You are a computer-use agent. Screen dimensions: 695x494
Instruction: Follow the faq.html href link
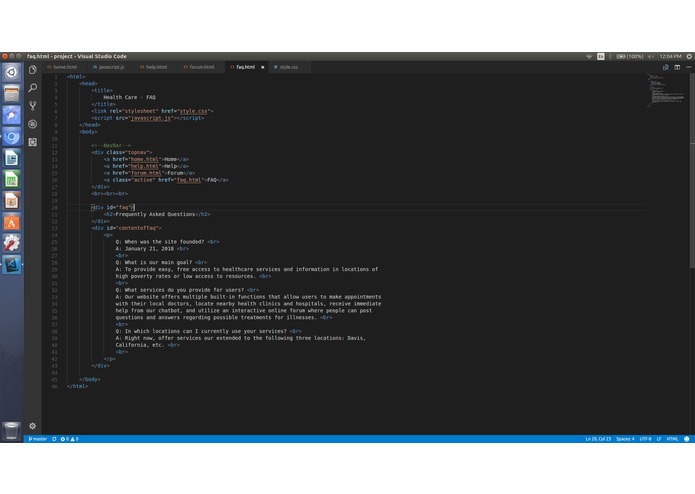[189, 180]
